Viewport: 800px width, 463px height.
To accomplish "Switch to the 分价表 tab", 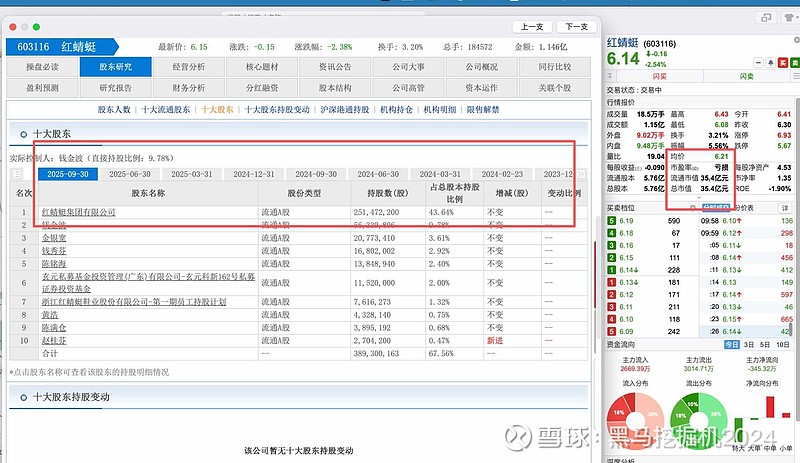I will pyautogui.click(x=743, y=208).
